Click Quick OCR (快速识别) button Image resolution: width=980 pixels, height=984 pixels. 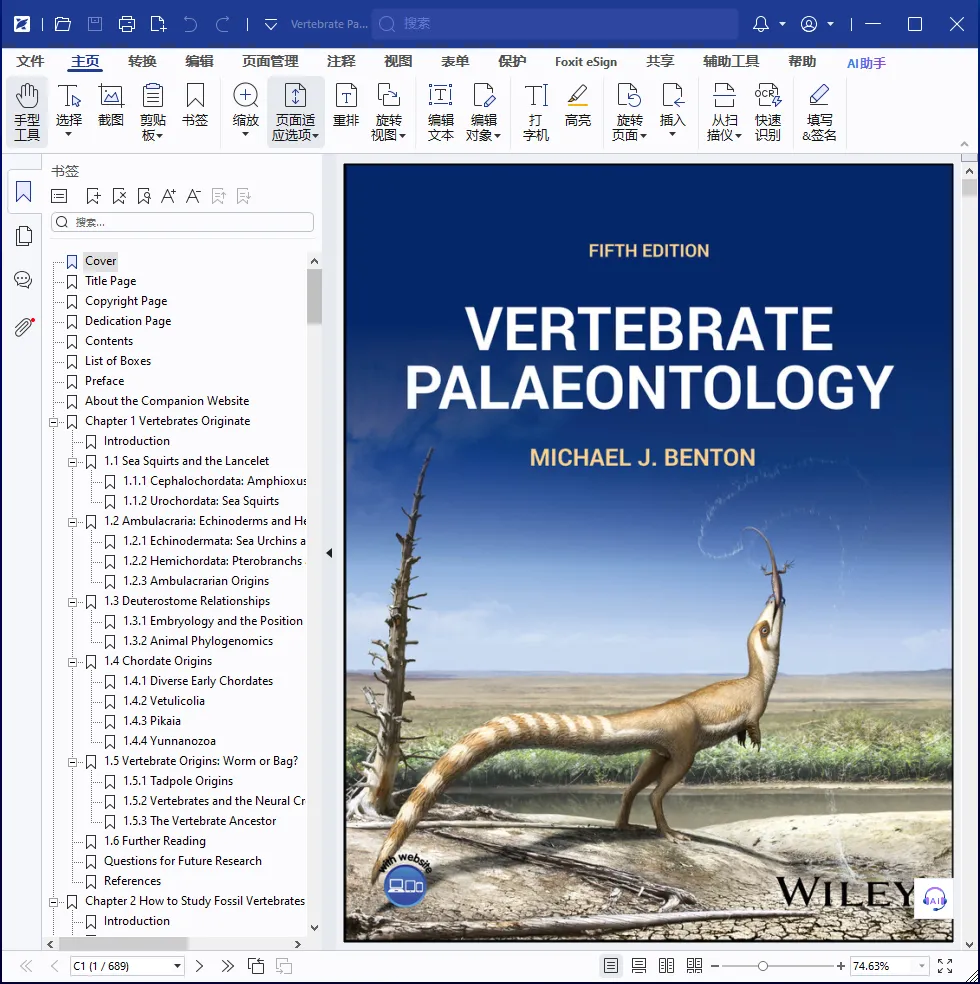point(768,112)
